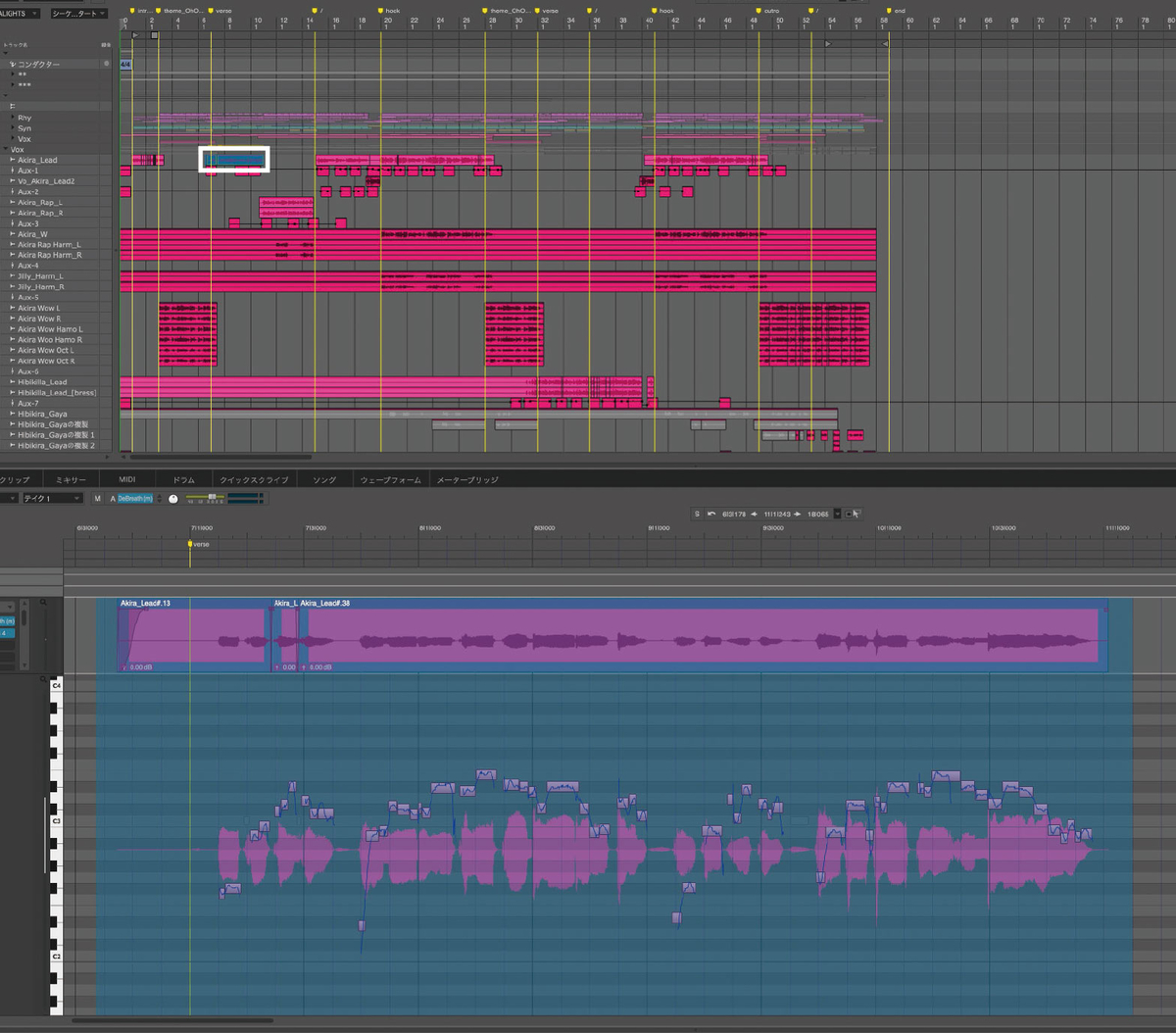Select the Akira_Rap_L track
The image size is (1176, 1033).
point(40,202)
